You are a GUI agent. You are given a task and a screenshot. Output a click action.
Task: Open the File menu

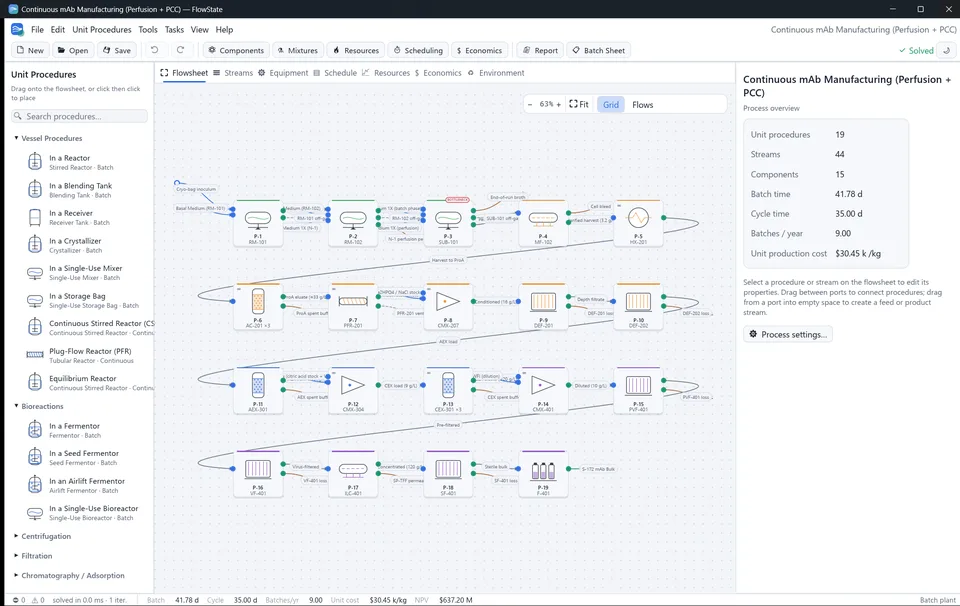point(37,29)
